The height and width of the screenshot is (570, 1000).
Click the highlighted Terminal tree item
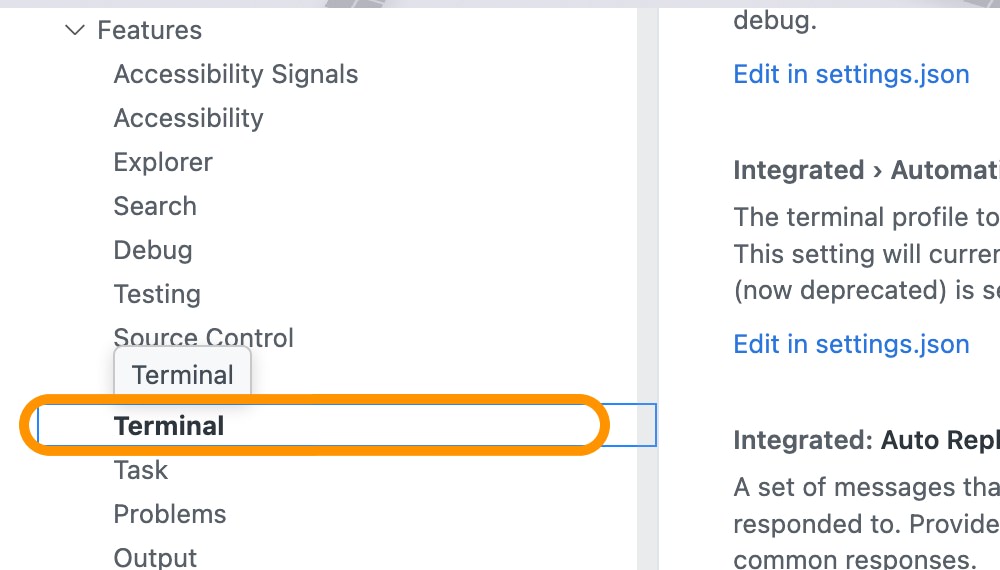pyautogui.click(x=169, y=426)
